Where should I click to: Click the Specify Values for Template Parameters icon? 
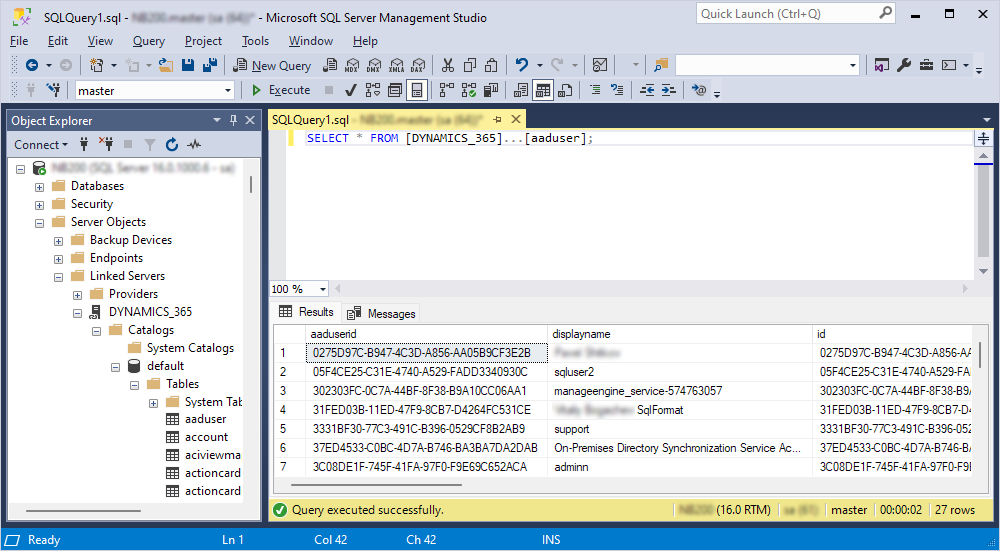pyautogui.click(x=700, y=91)
